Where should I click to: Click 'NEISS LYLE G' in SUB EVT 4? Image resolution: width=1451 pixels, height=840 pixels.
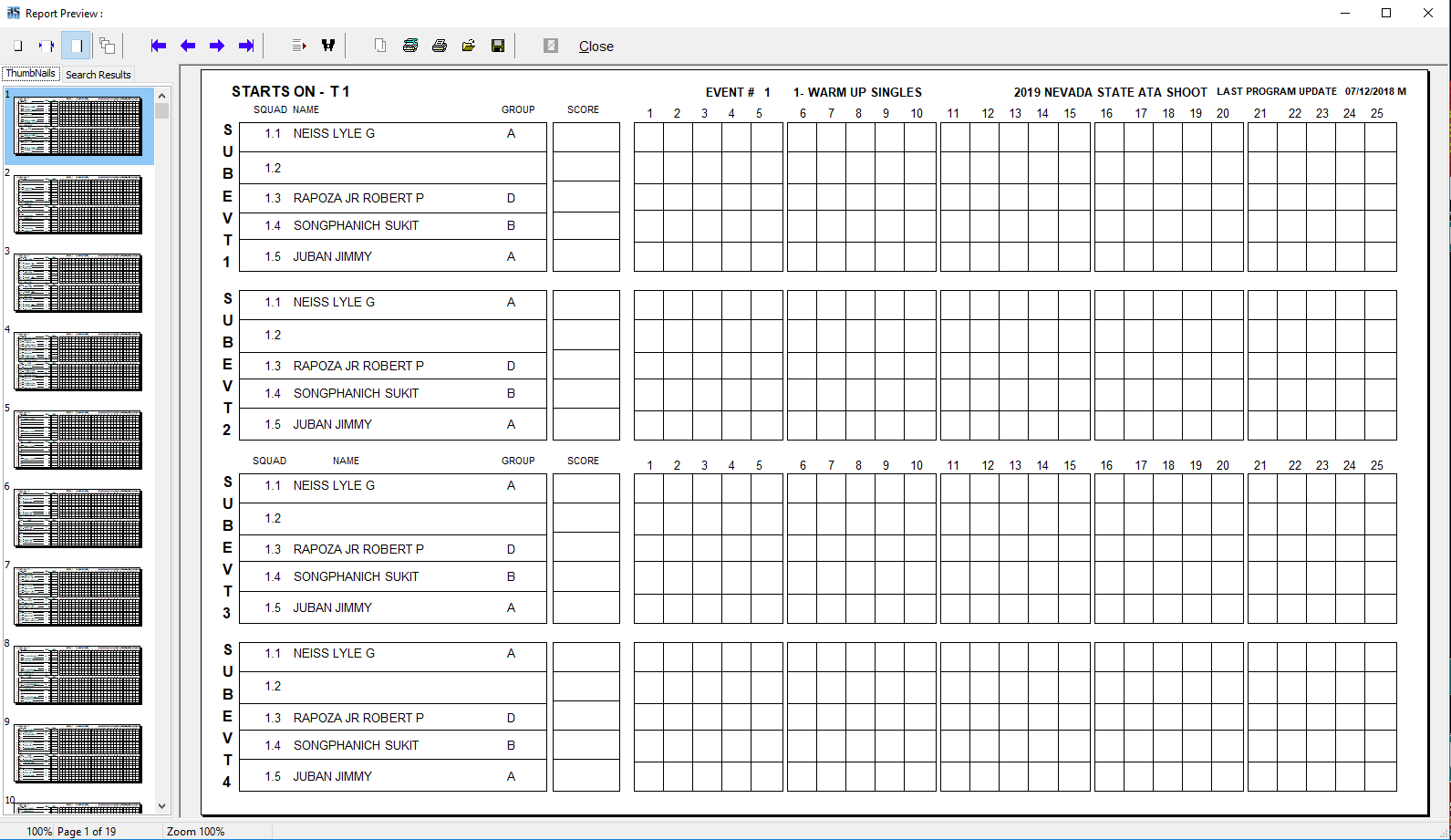tap(334, 653)
